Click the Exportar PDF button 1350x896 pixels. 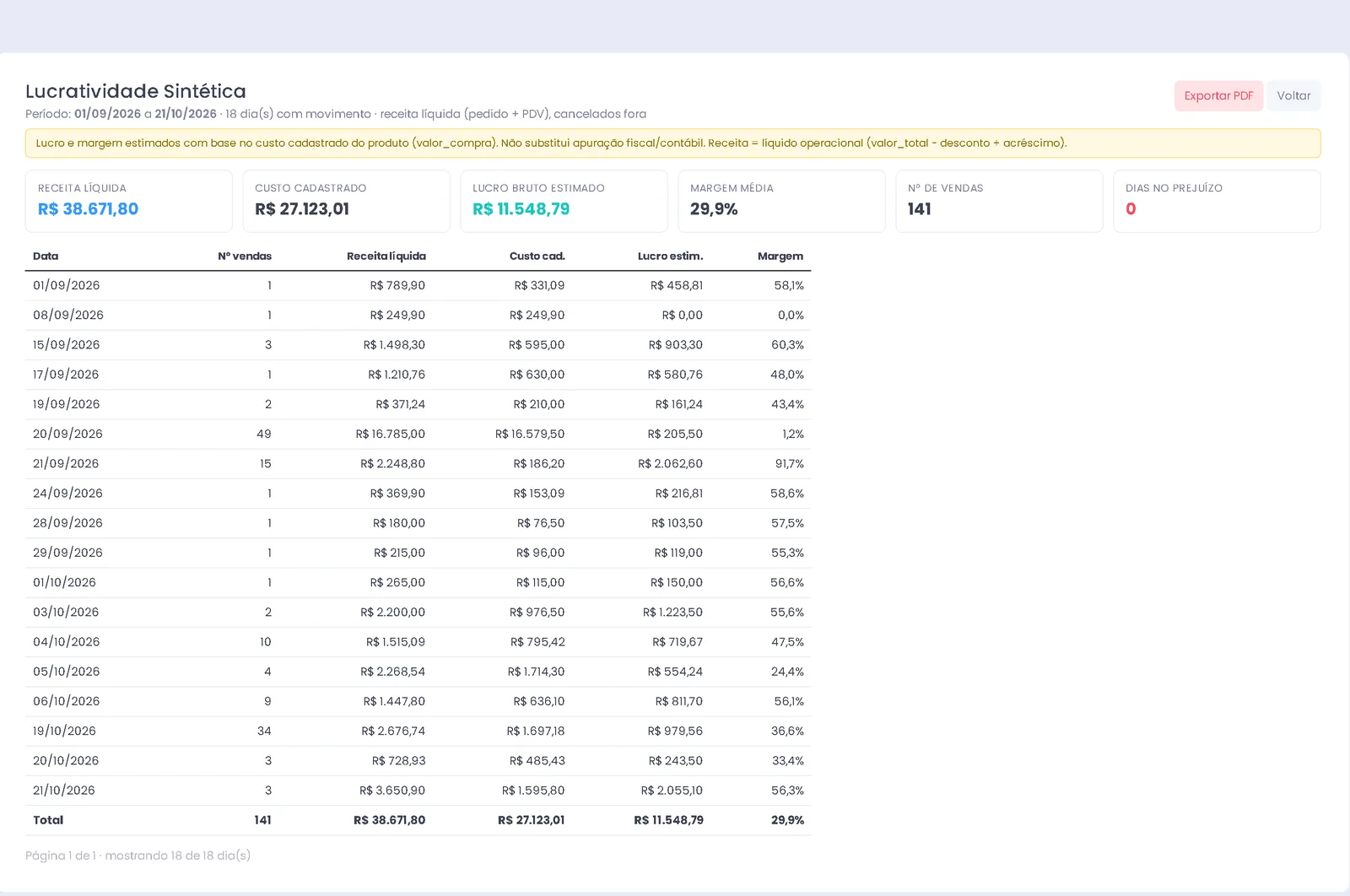(1218, 96)
